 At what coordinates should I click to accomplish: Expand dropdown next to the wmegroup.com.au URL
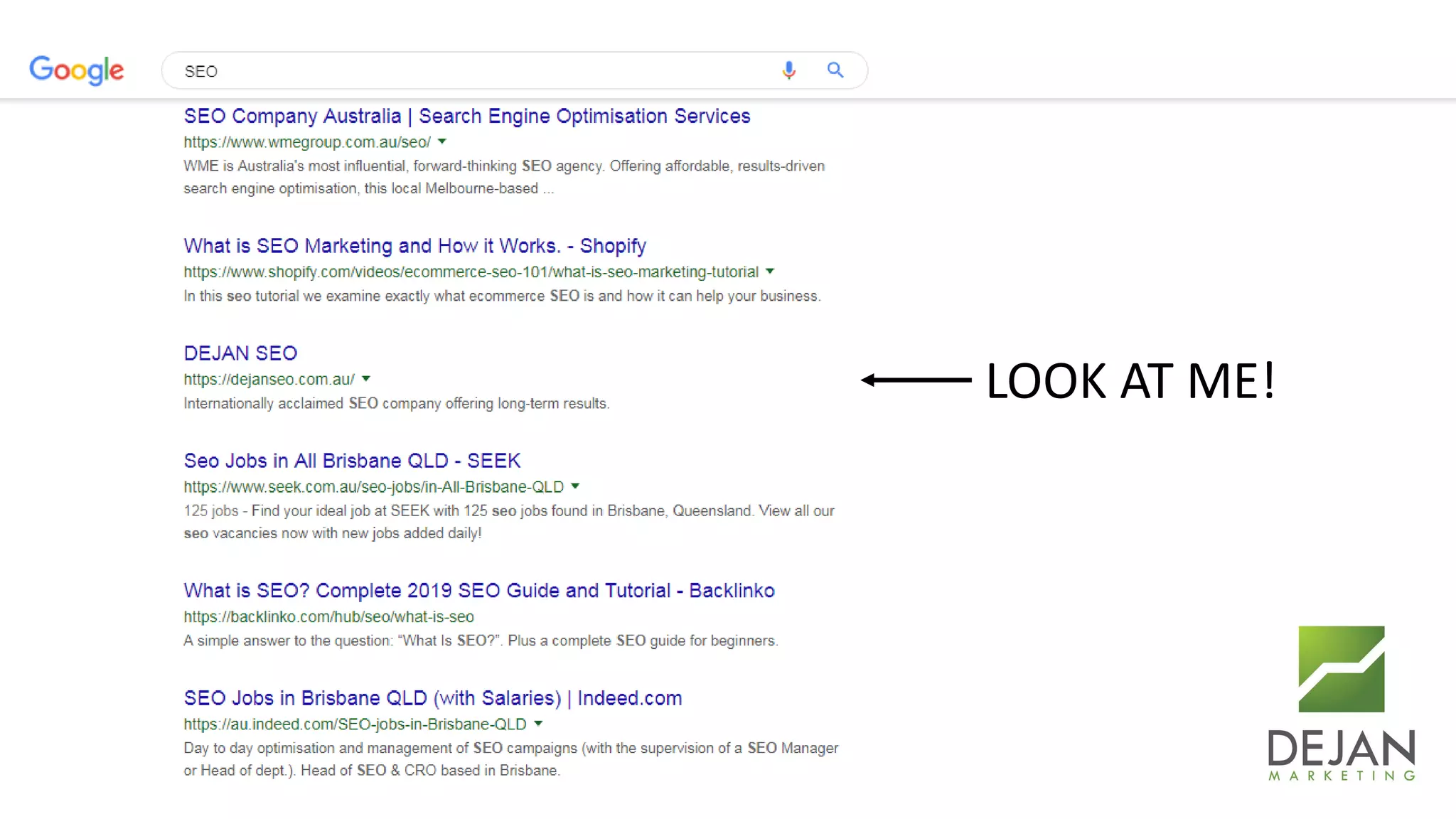(x=442, y=141)
